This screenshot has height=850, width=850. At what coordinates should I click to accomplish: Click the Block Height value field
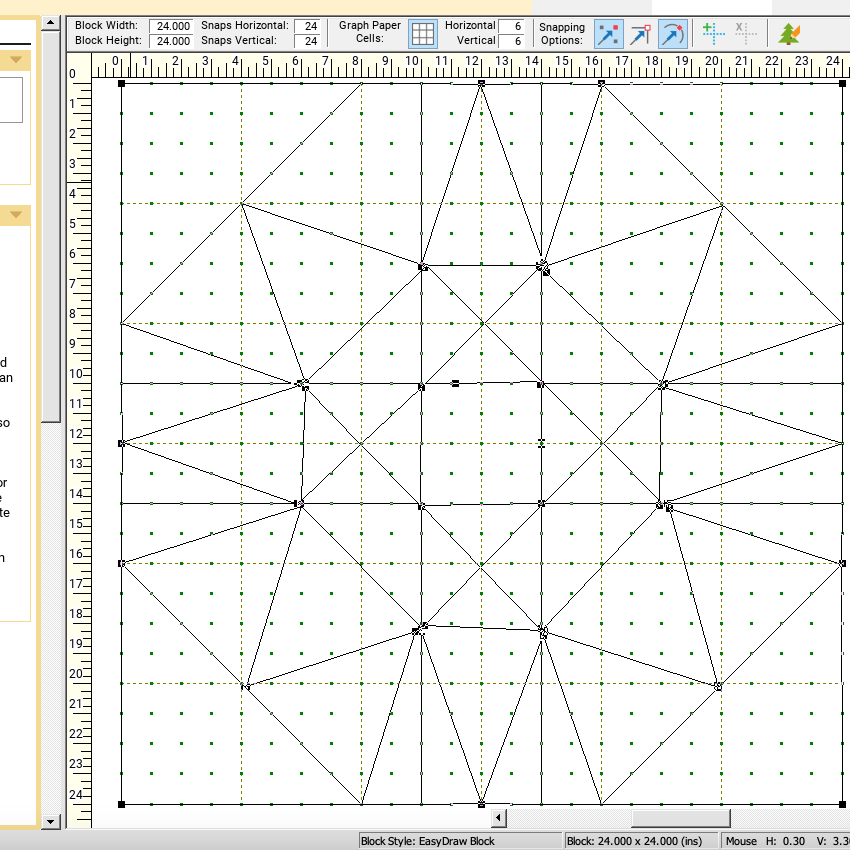point(172,41)
